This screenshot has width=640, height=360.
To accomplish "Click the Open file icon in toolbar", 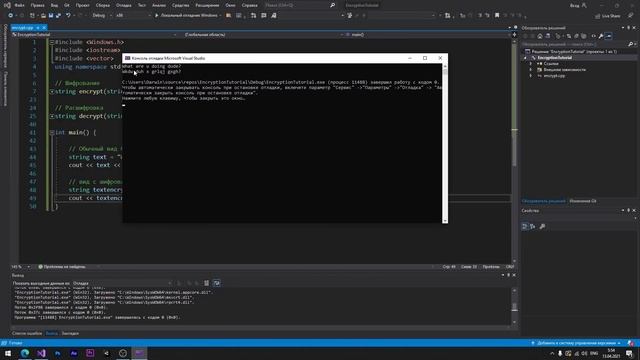I will 43,16.
